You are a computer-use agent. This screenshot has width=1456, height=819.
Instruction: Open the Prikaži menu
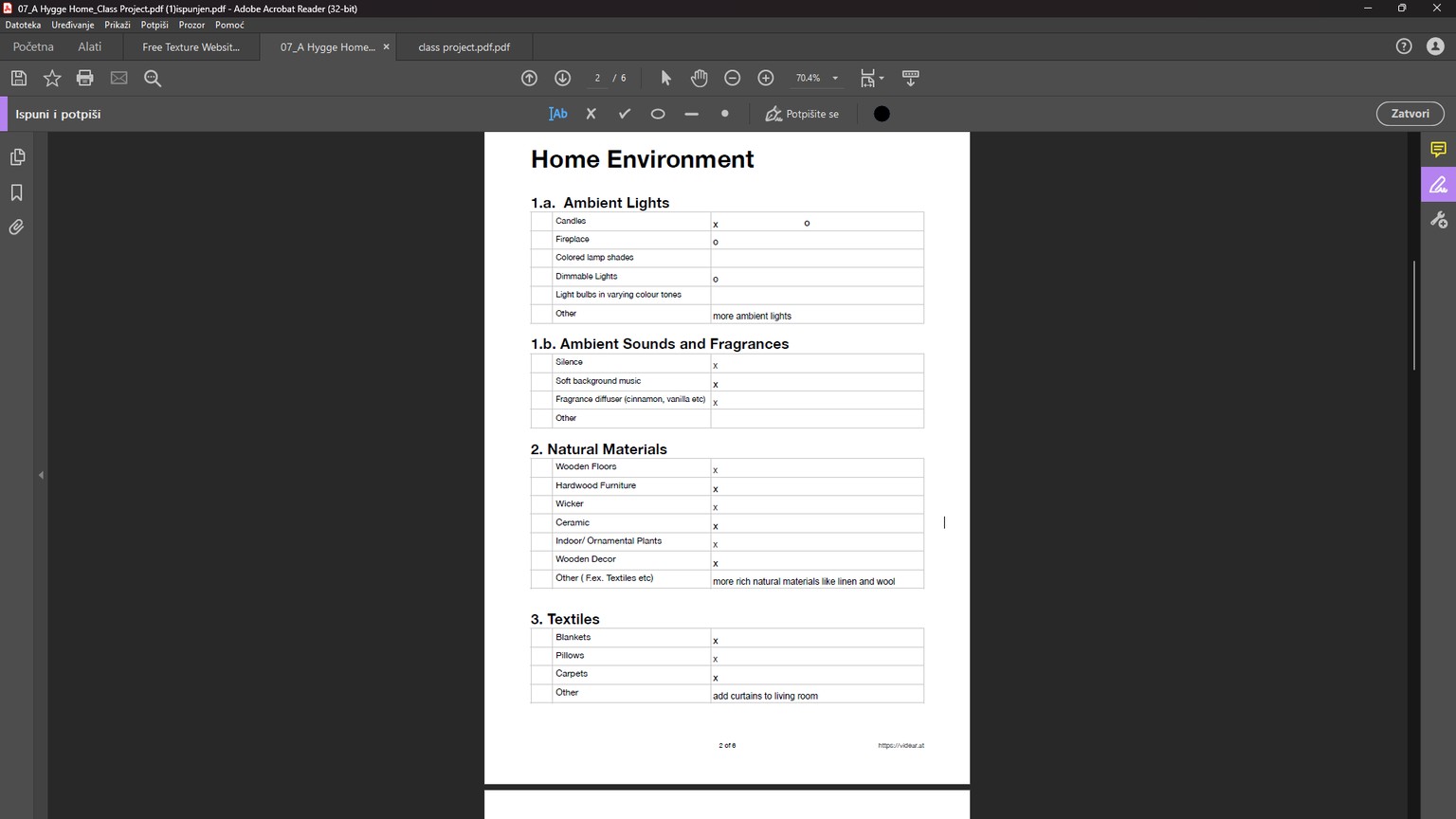click(118, 25)
